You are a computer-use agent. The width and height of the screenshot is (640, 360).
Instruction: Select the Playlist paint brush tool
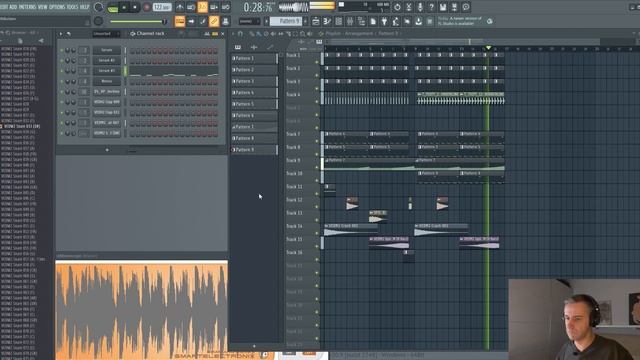(x=258, y=34)
